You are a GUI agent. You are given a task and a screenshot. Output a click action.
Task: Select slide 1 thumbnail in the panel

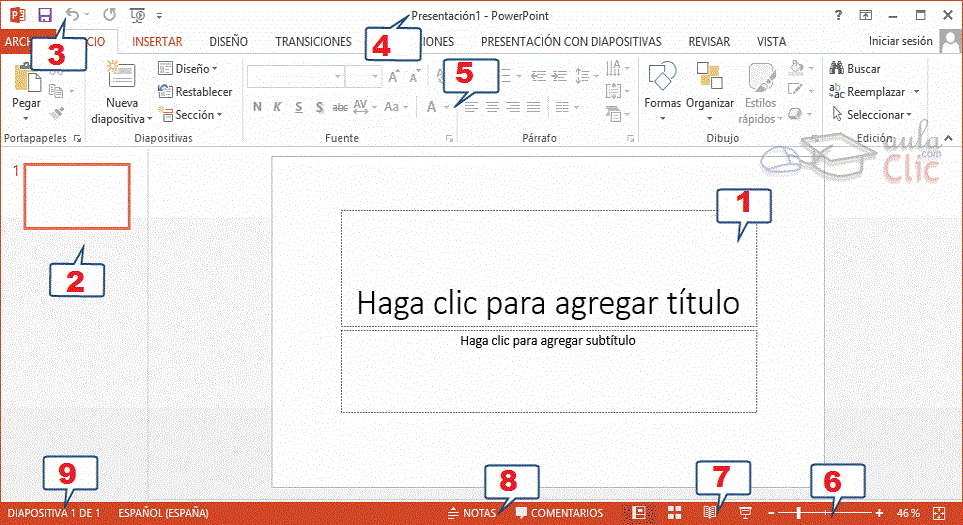[77, 197]
